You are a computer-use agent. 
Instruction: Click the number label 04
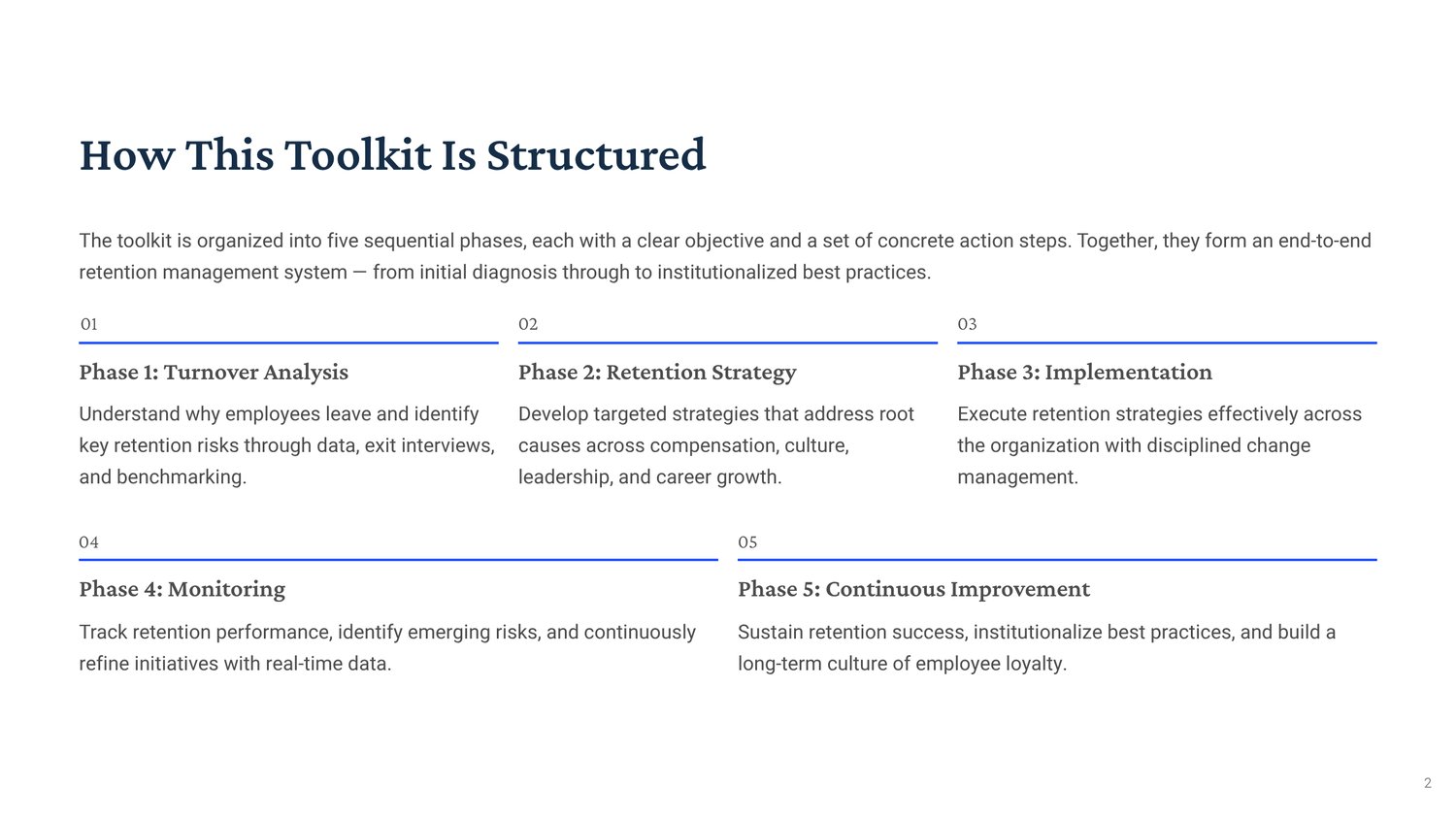(88, 542)
